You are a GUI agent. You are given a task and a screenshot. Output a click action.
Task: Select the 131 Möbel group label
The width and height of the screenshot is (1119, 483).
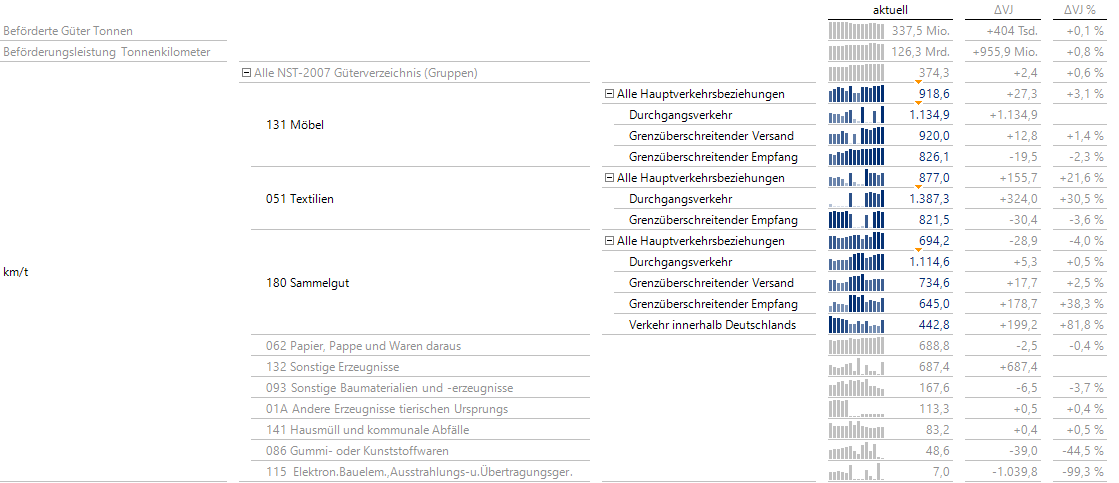[x=294, y=125]
